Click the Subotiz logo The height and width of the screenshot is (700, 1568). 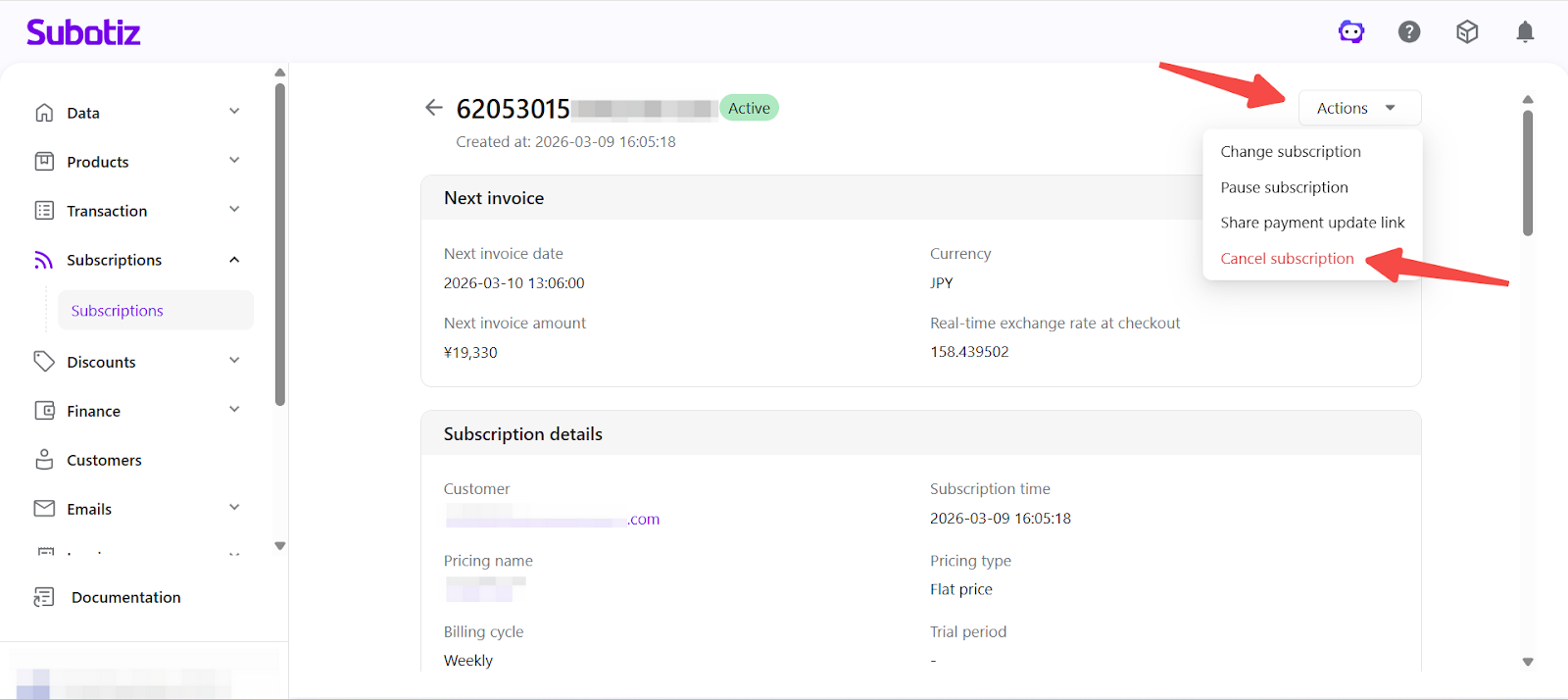click(x=83, y=32)
